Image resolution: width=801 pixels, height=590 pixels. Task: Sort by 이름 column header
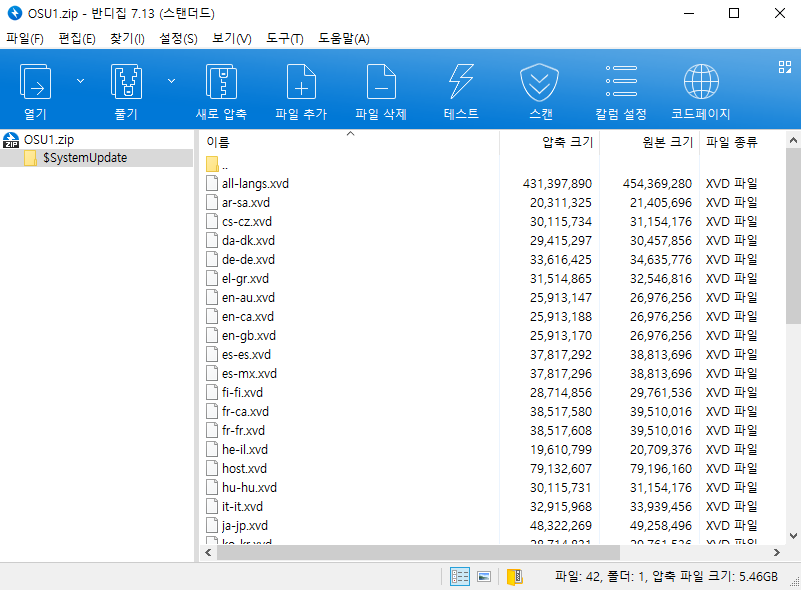pyautogui.click(x=218, y=142)
